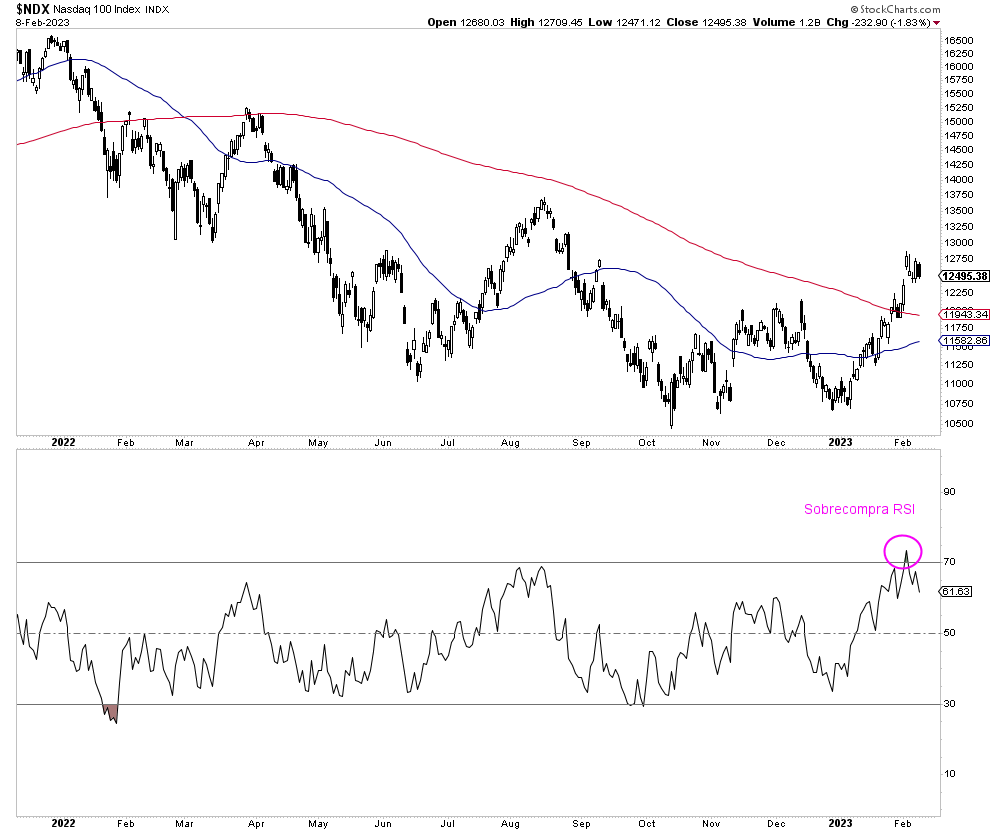Click the brown oversold RSI shaded area
This screenshot has width=990, height=832.
tap(111, 712)
